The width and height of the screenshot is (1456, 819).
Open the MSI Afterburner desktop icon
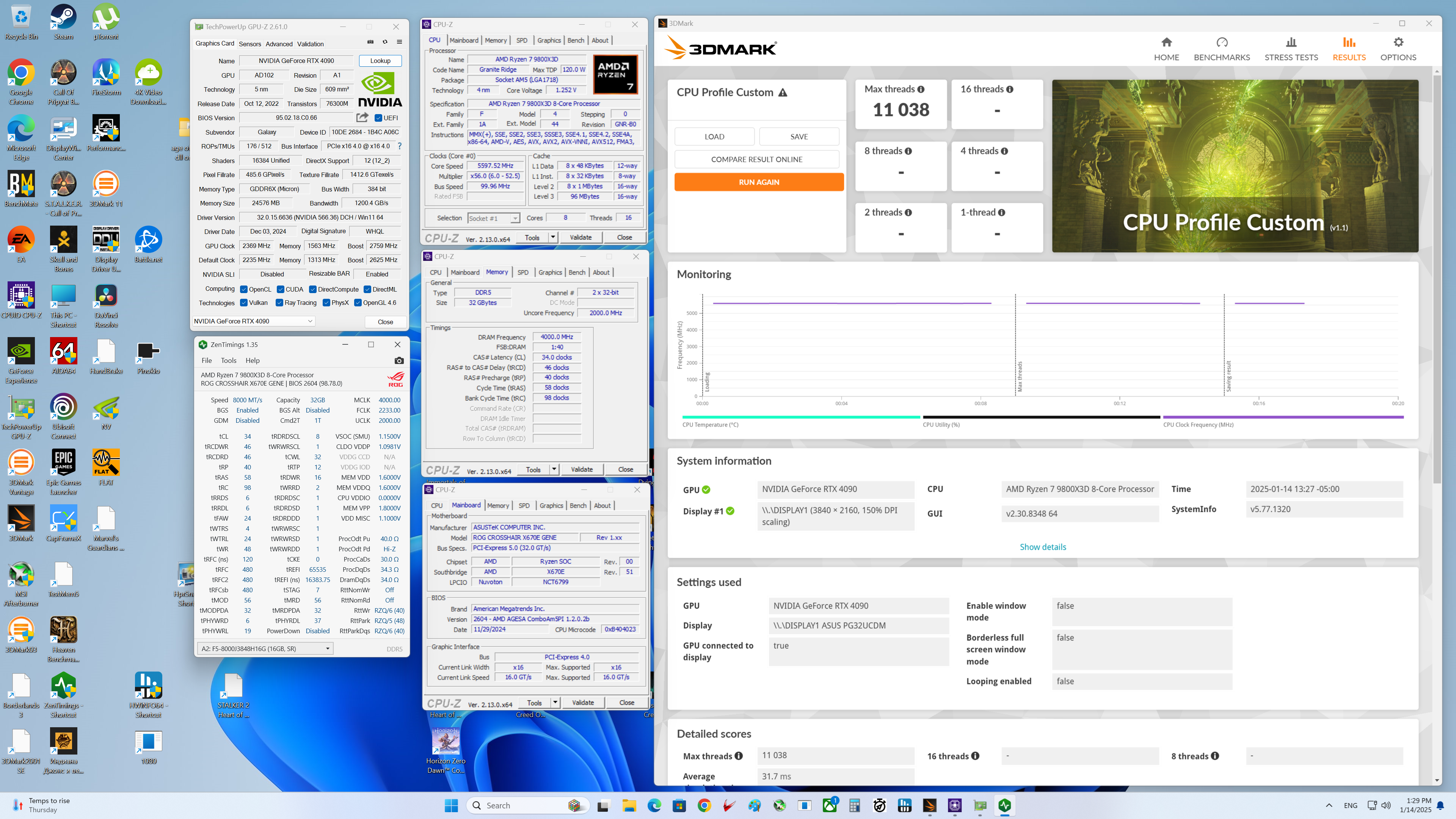click(x=21, y=585)
